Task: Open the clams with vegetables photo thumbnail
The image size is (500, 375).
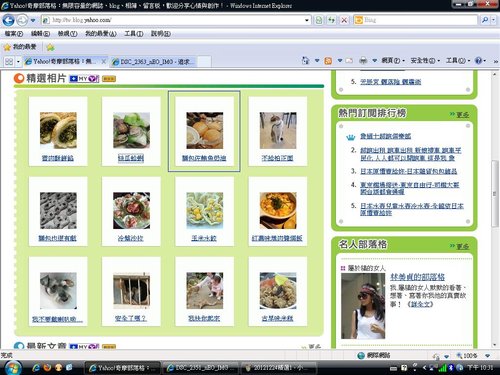Action: [131, 130]
